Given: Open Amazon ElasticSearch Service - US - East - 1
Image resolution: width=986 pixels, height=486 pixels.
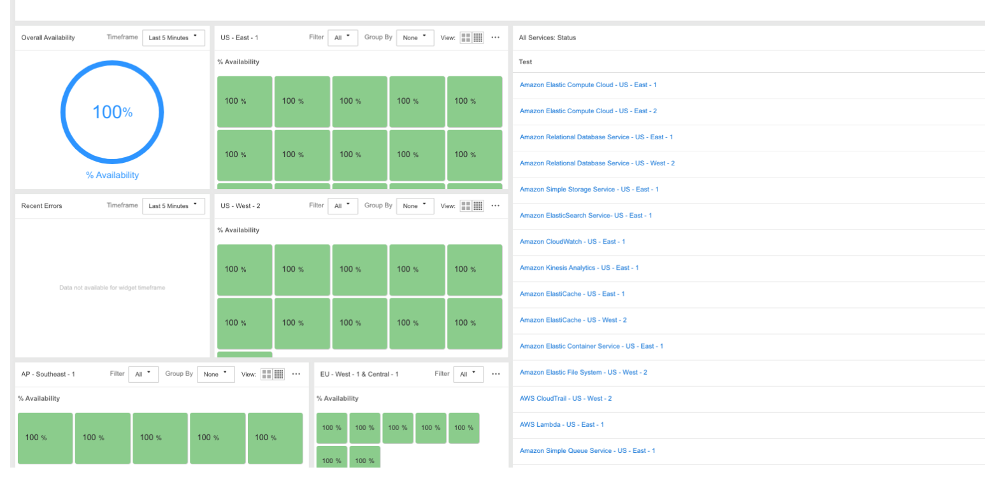Looking at the screenshot, I should click(x=585, y=216).
